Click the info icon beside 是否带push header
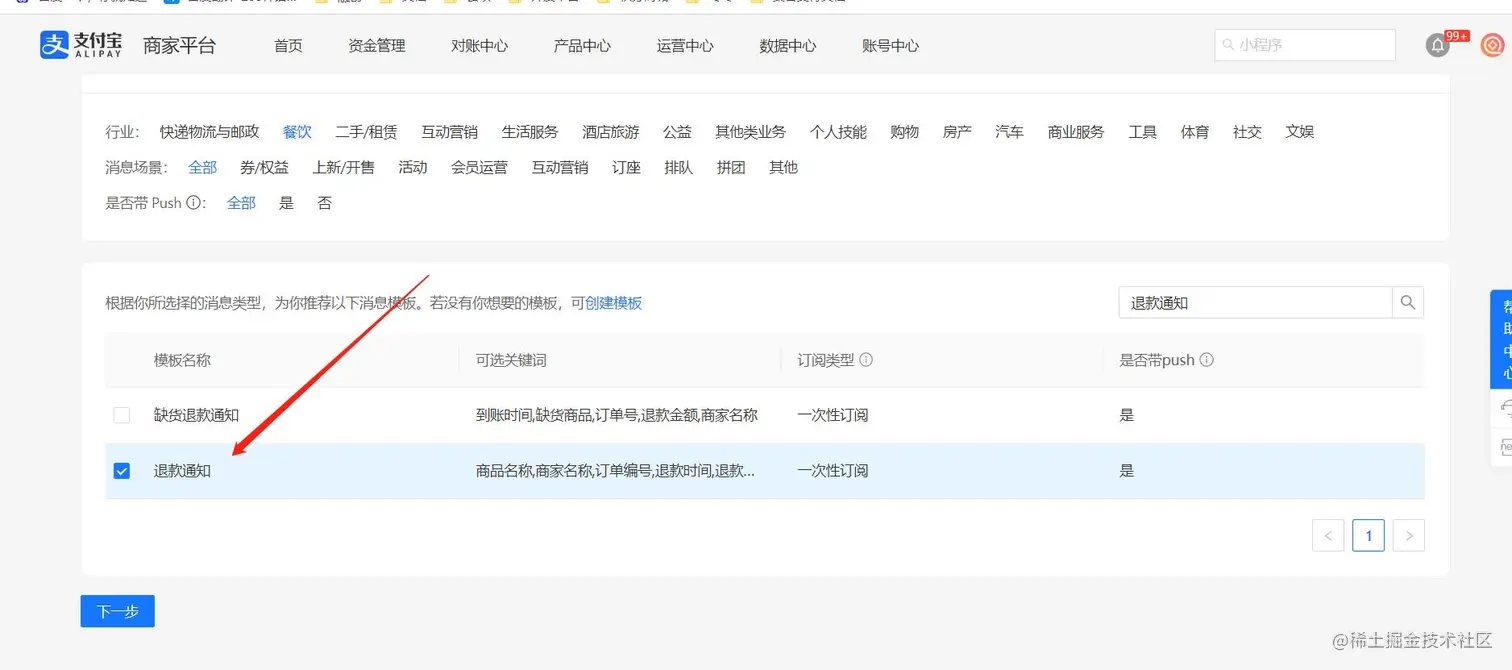 click(x=1206, y=360)
